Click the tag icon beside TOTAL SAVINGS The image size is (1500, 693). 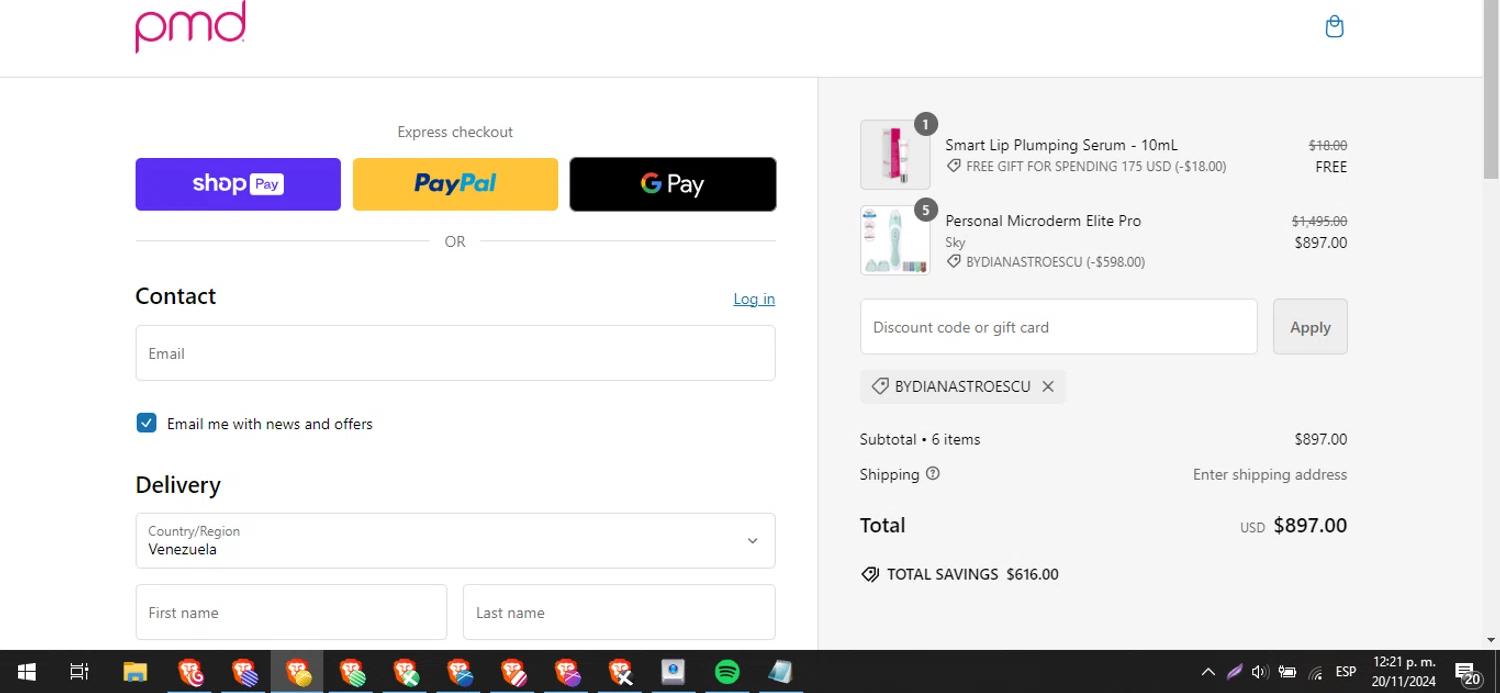(870, 574)
